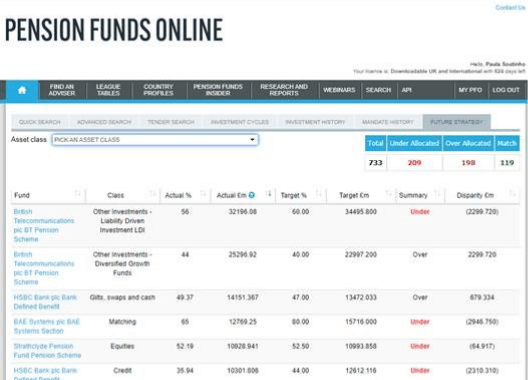This screenshot has height=380, width=528.
Task: Open BT Pension Scheme link in Diversified Growth row
Action: point(44,268)
